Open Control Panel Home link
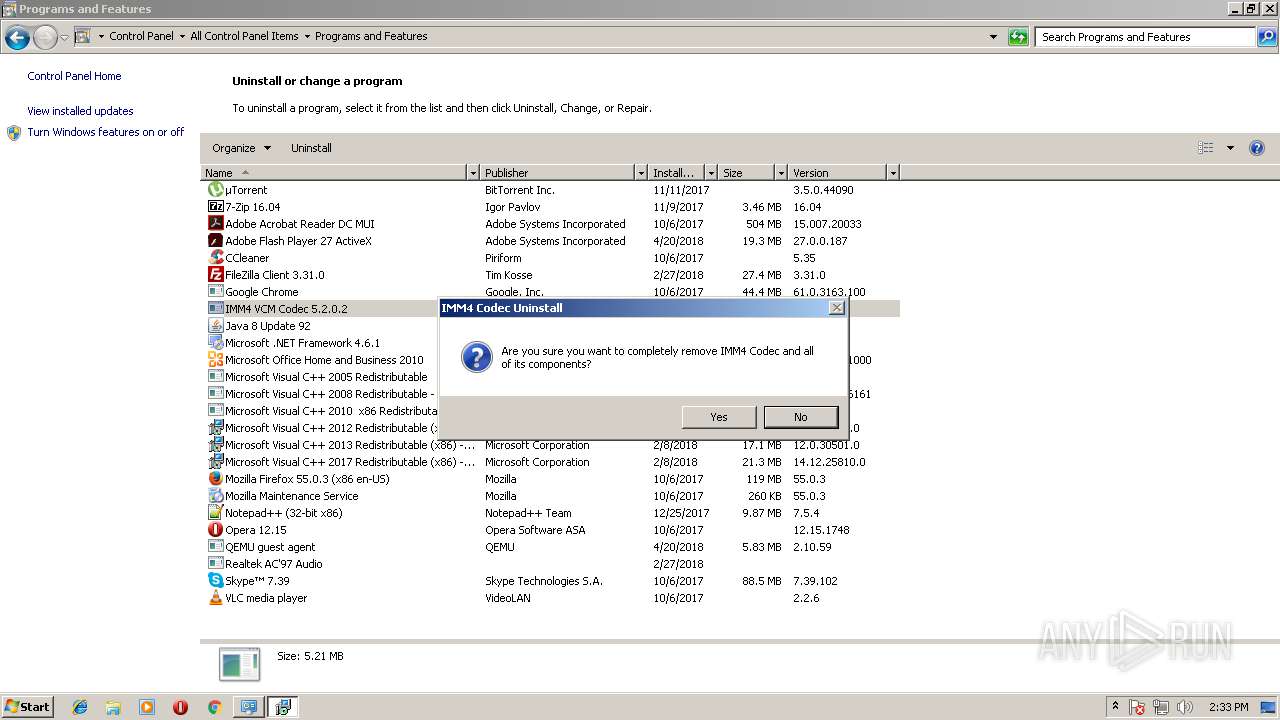 pyautogui.click(x=74, y=76)
